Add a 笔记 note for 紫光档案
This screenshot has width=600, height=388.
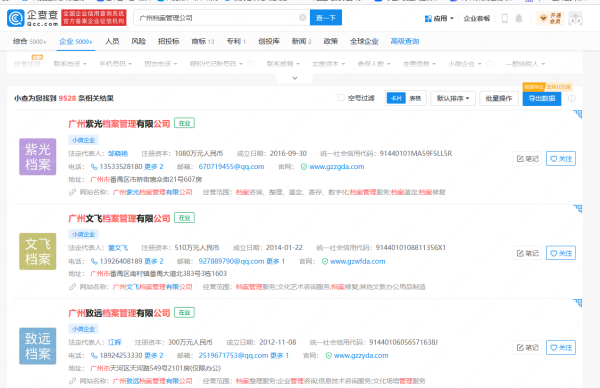(527, 159)
